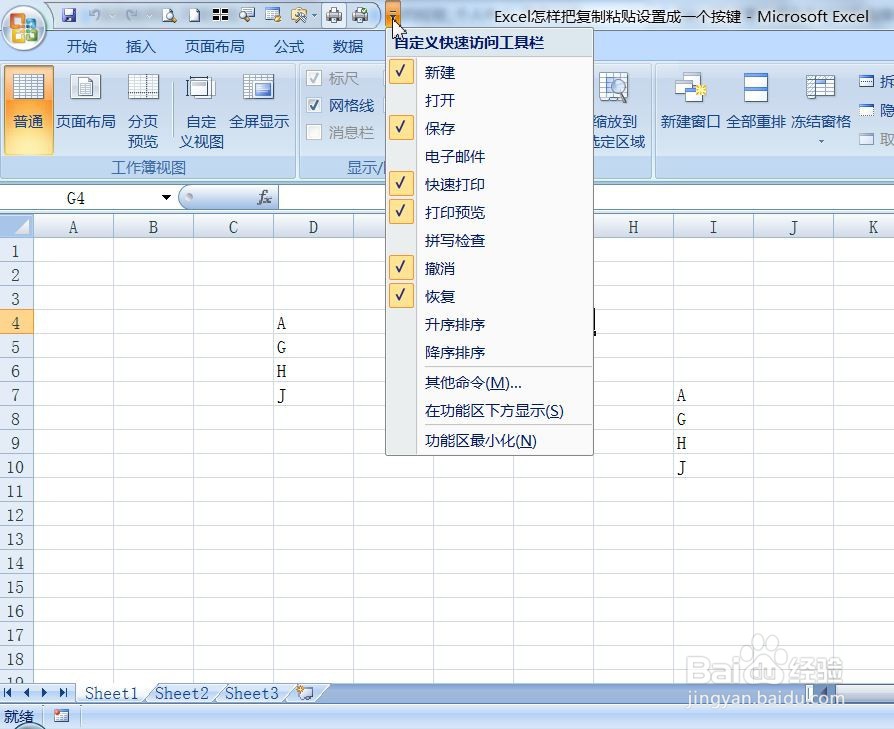Open Page Break Preview (分页预览)
This screenshot has height=729, width=894.
point(143,109)
